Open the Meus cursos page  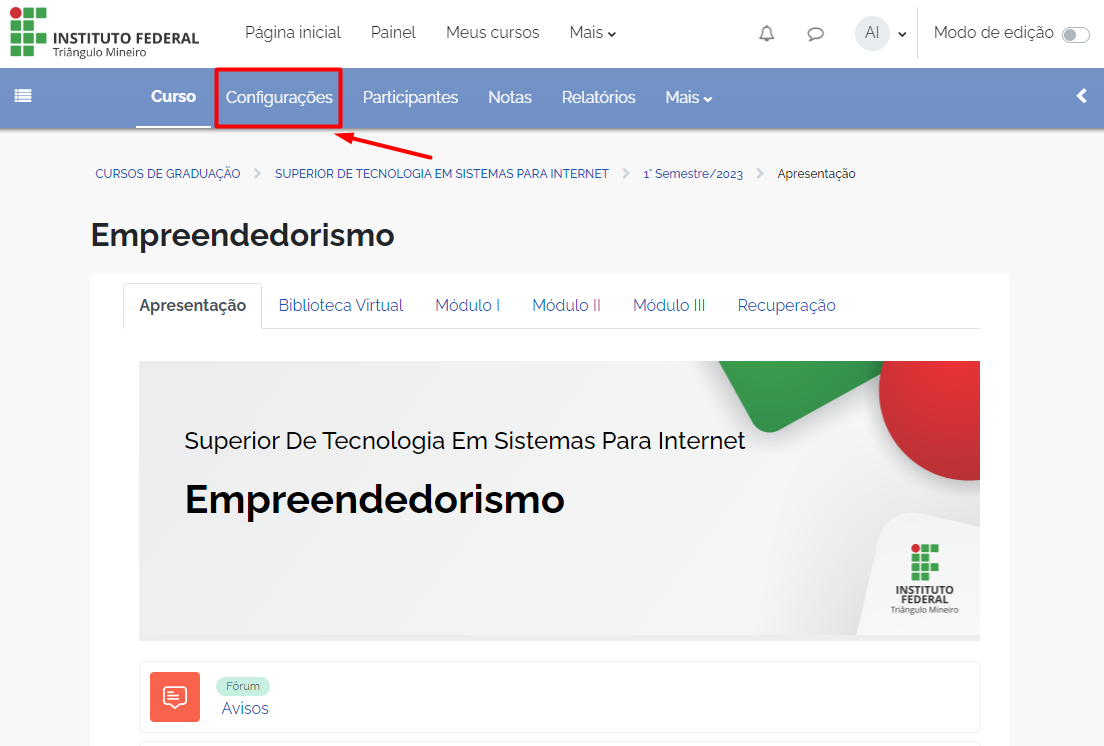pos(492,33)
